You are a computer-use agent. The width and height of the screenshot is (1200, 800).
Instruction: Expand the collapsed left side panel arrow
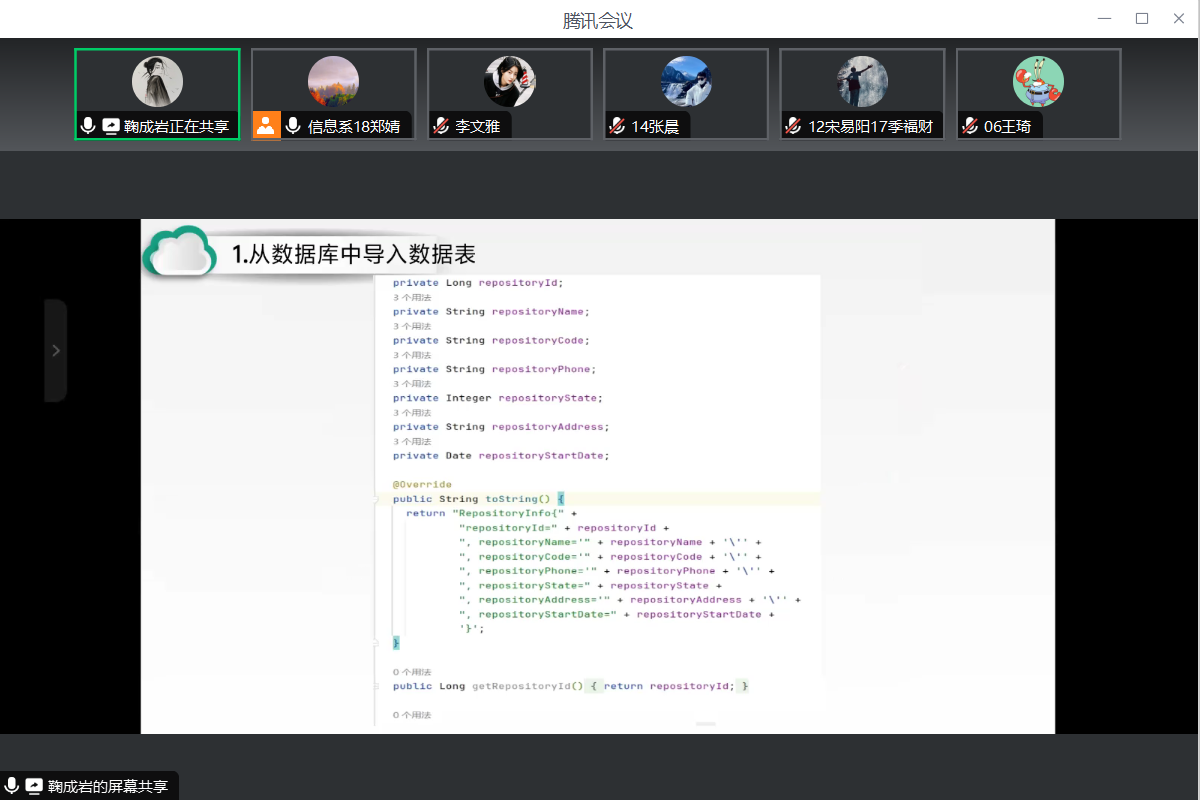tap(56, 350)
